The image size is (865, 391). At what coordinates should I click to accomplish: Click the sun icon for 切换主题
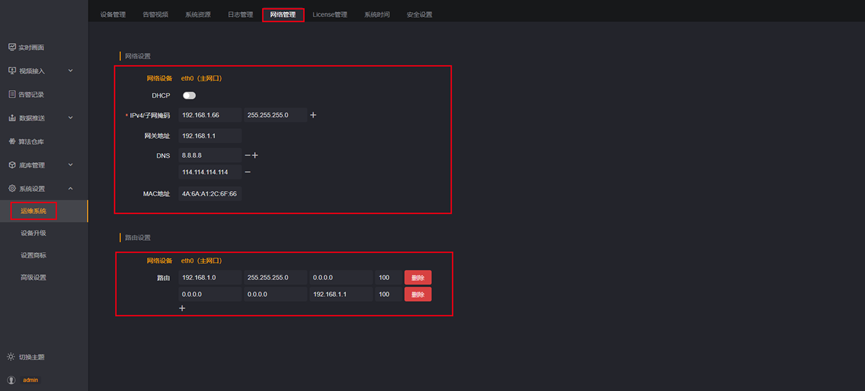11,357
